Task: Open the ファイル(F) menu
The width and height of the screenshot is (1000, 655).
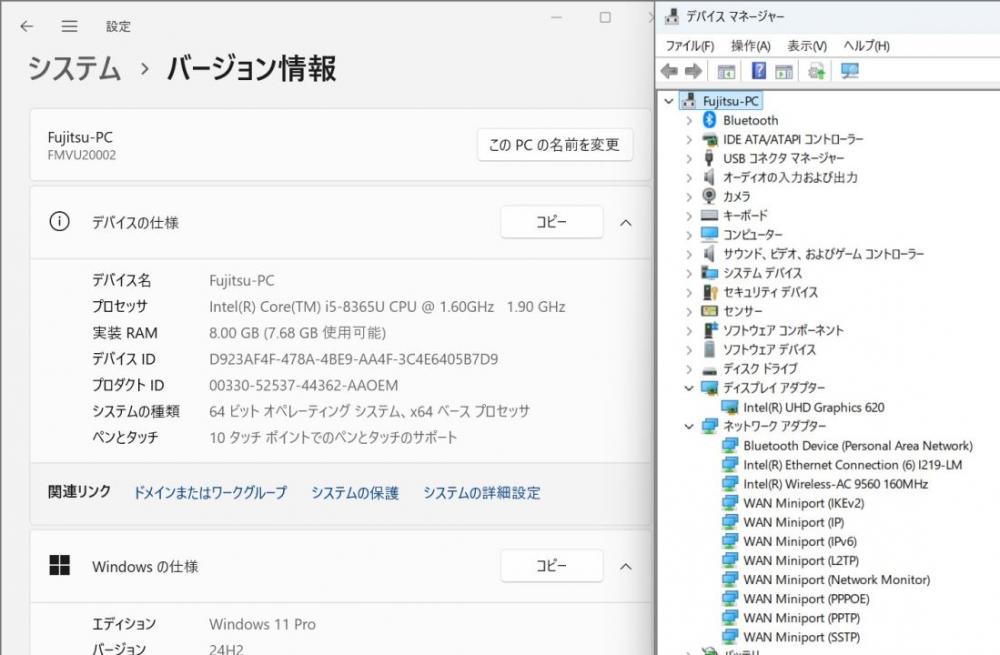Action: point(689,46)
